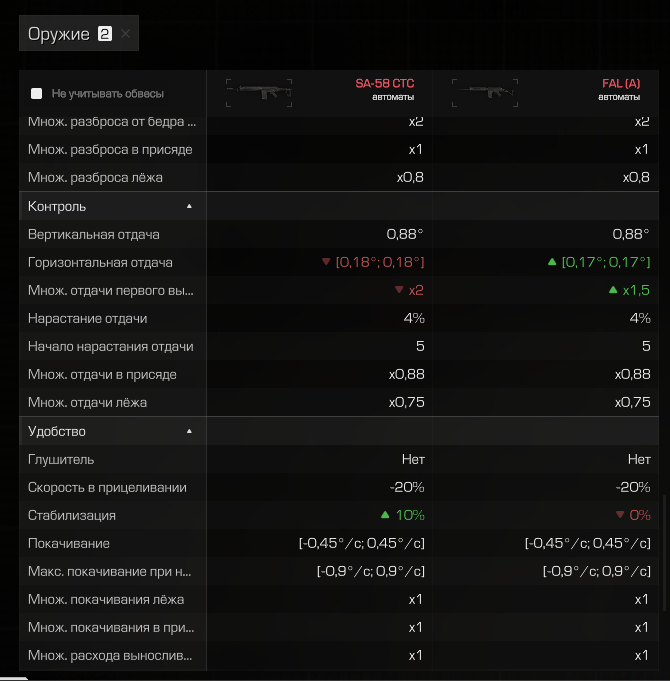Click the автоматы category under SA-58 СТС
This screenshot has width=670, height=681.
pos(393,97)
